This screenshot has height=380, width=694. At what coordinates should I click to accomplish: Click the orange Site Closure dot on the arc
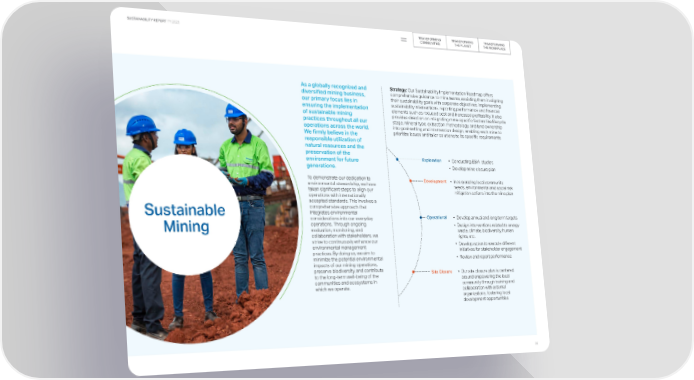[414, 272]
